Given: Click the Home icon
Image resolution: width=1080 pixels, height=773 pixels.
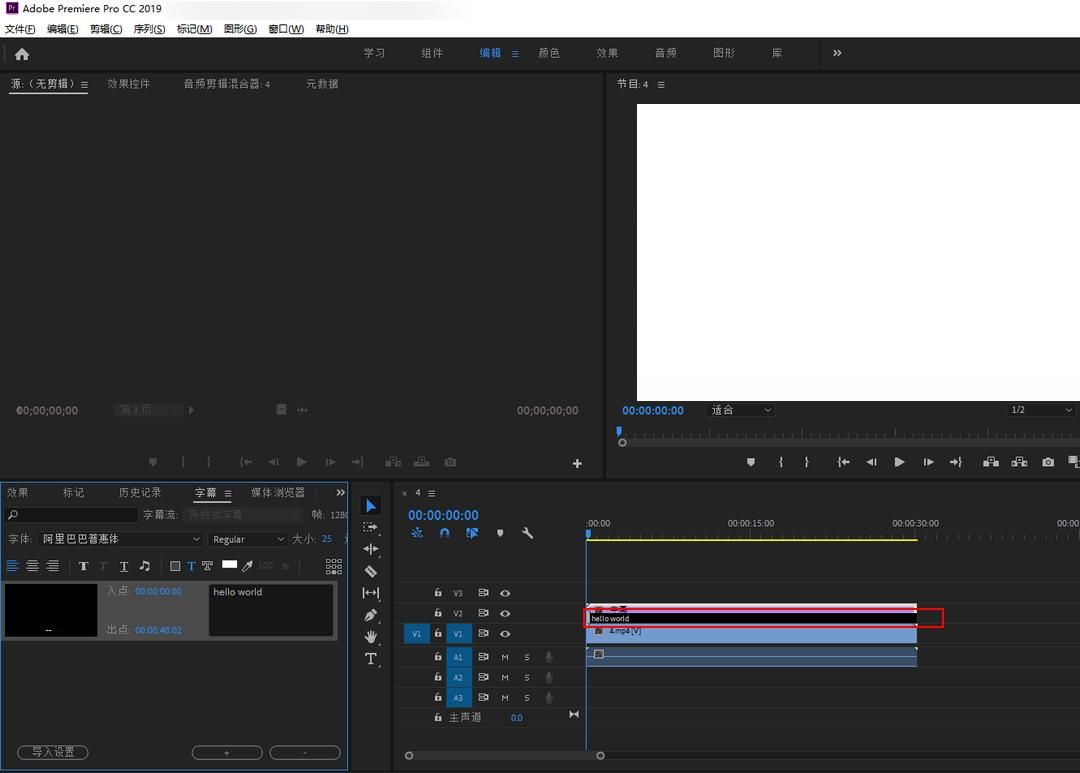Looking at the screenshot, I should [22, 54].
